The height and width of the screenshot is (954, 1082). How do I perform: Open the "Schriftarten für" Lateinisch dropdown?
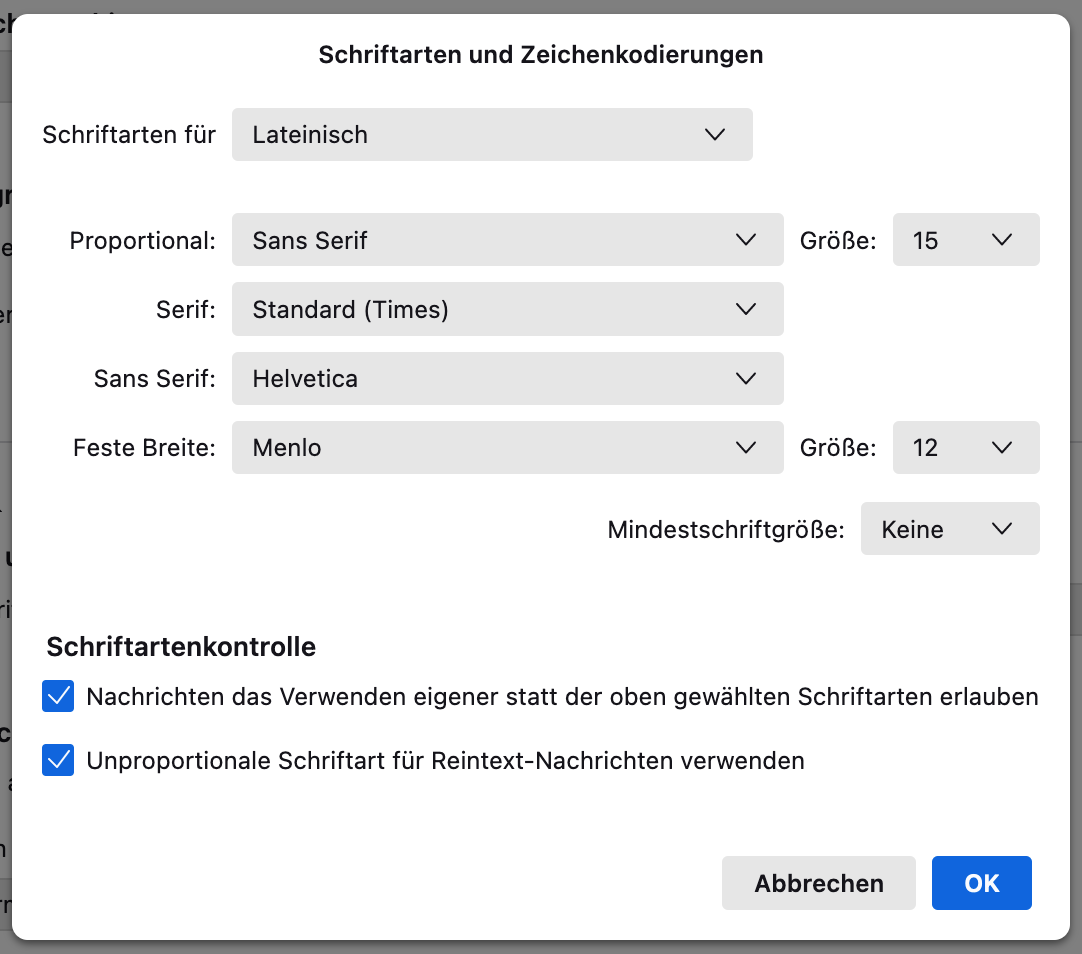[x=491, y=135]
